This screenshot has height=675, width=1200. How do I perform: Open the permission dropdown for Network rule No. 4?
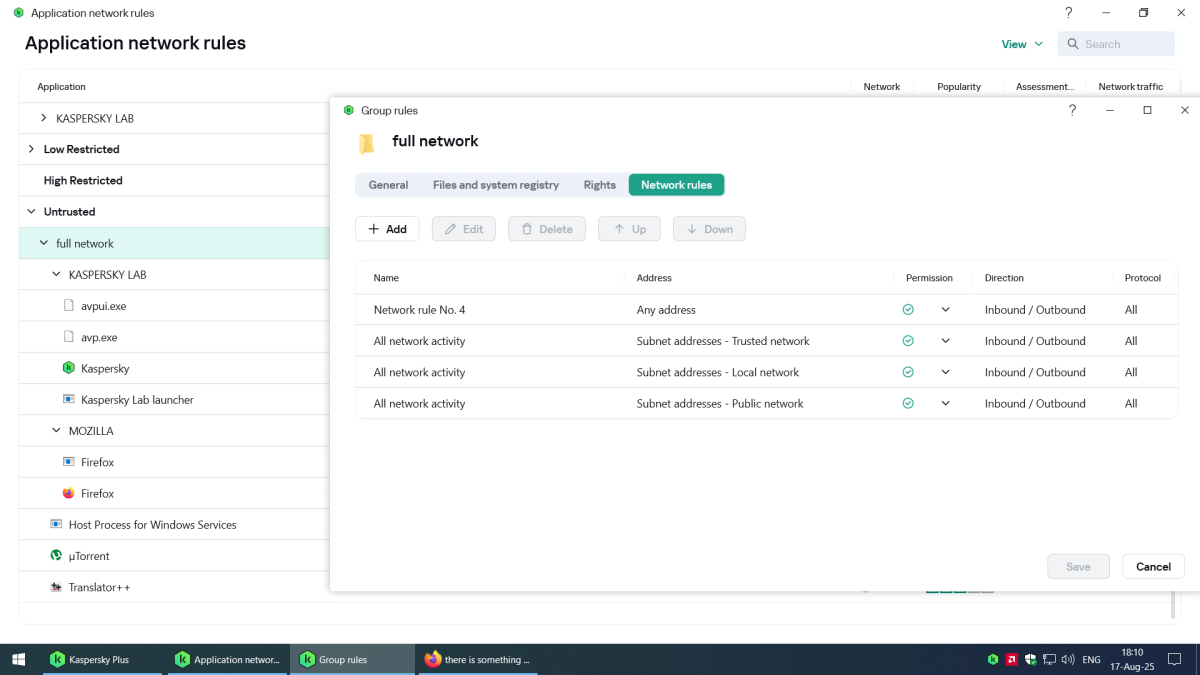point(945,310)
